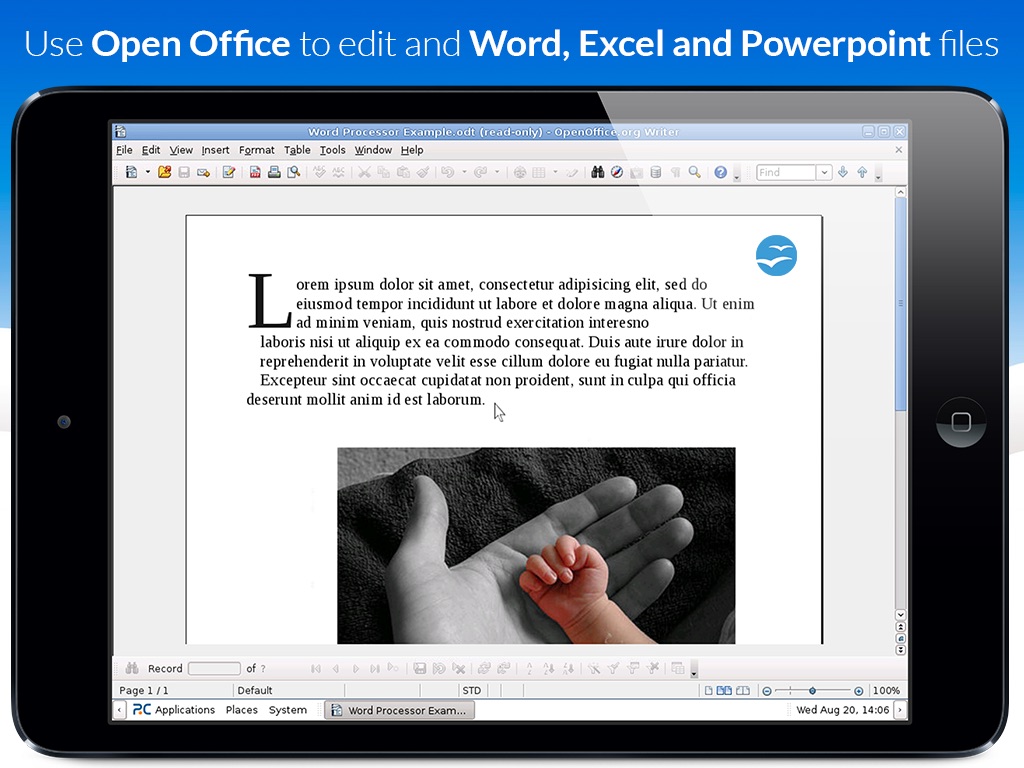
Task: Open the Tools menu
Action: 332,150
